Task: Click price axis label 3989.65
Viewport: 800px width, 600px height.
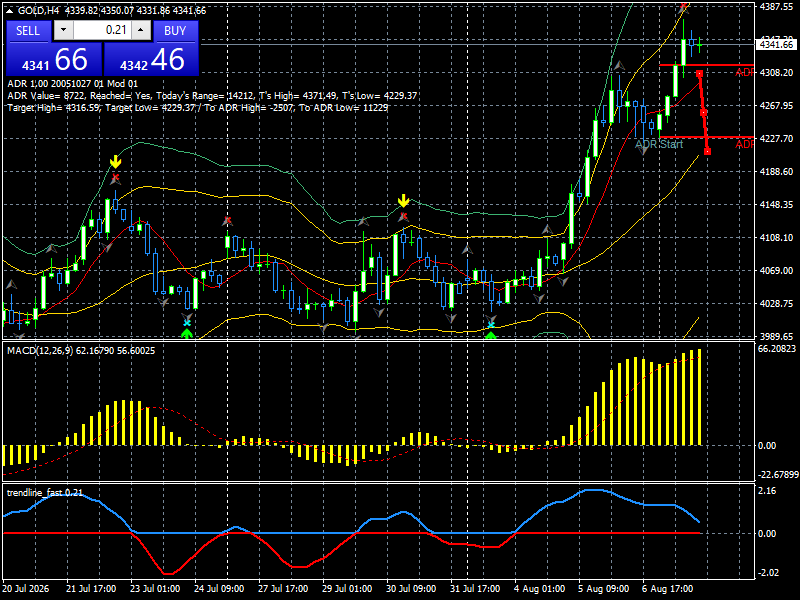Action: pos(776,336)
